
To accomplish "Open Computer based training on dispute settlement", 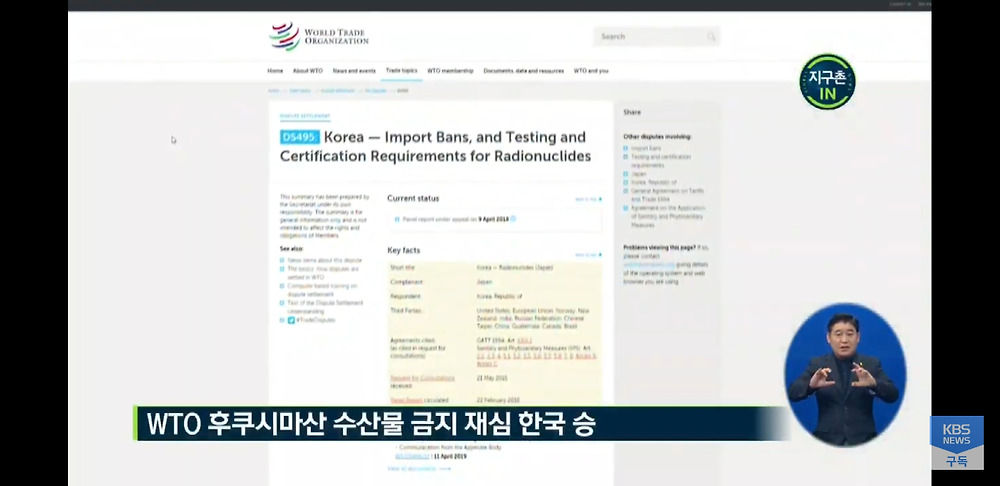I will tap(322, 290).
